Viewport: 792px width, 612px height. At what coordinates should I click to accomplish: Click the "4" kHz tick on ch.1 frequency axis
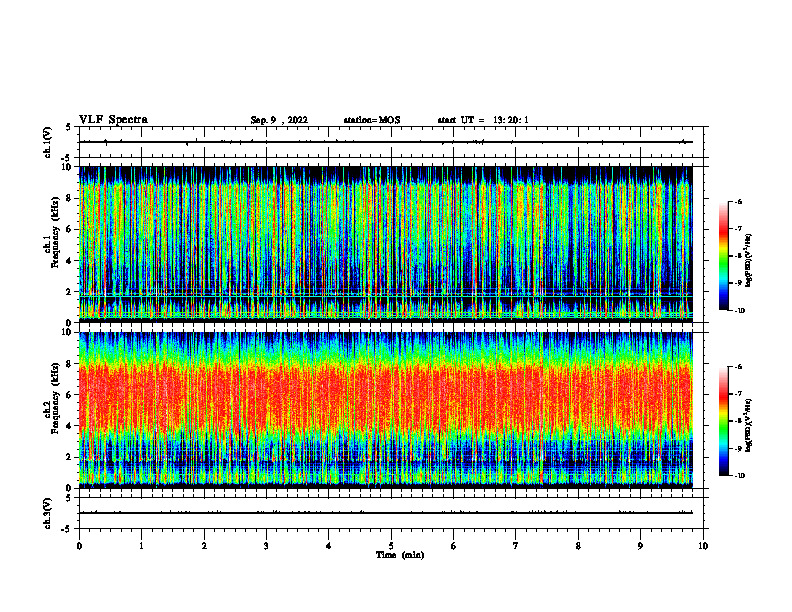pyautogui.click(x=70, y=261)
